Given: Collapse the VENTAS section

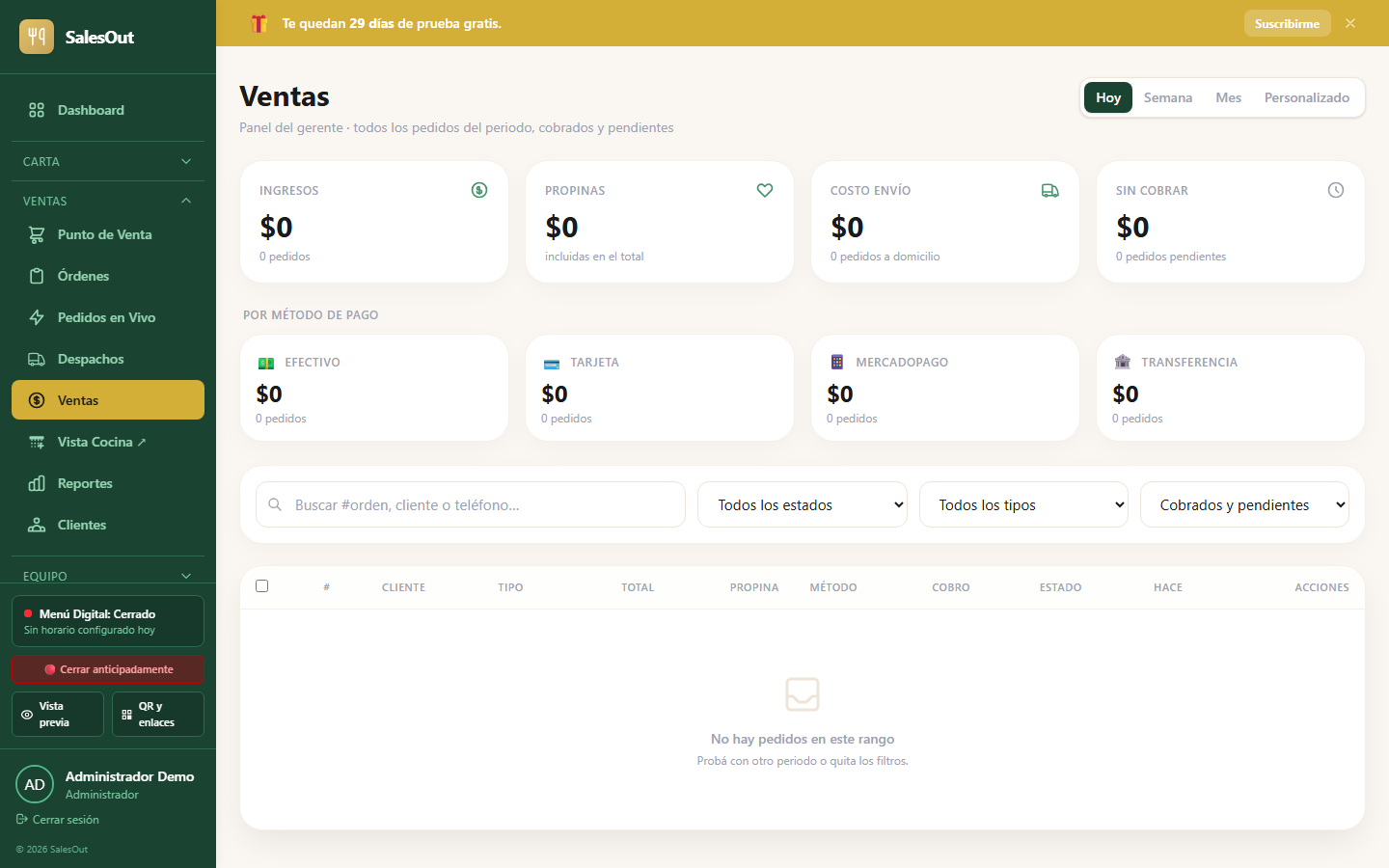Looking at the screenshot, I should (108, 201).
